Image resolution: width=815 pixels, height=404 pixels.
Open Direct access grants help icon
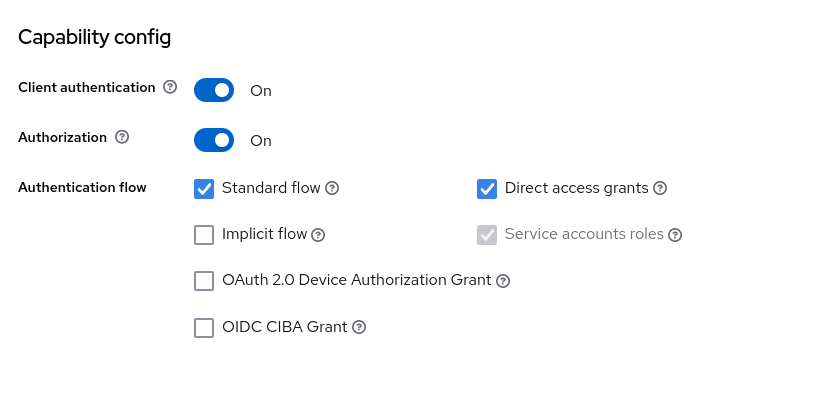point(660,188)
